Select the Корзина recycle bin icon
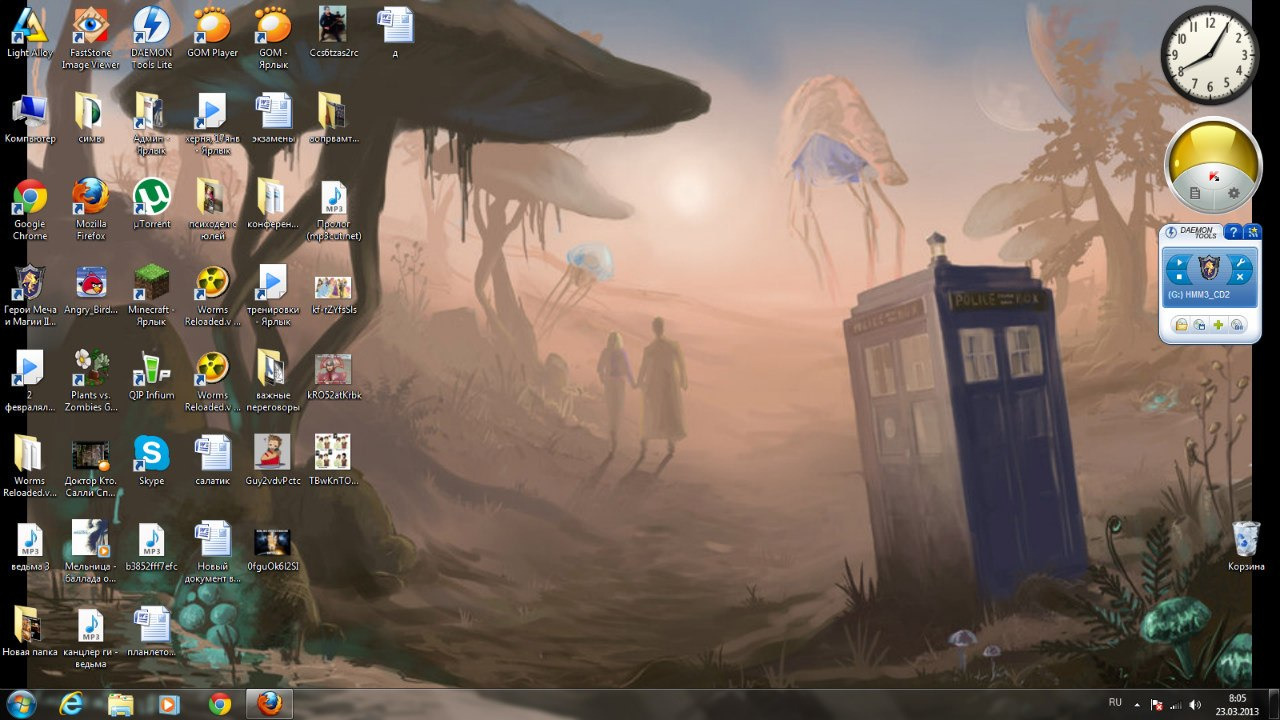This screenshot has height=720, width=1280. coord(1246,546)
